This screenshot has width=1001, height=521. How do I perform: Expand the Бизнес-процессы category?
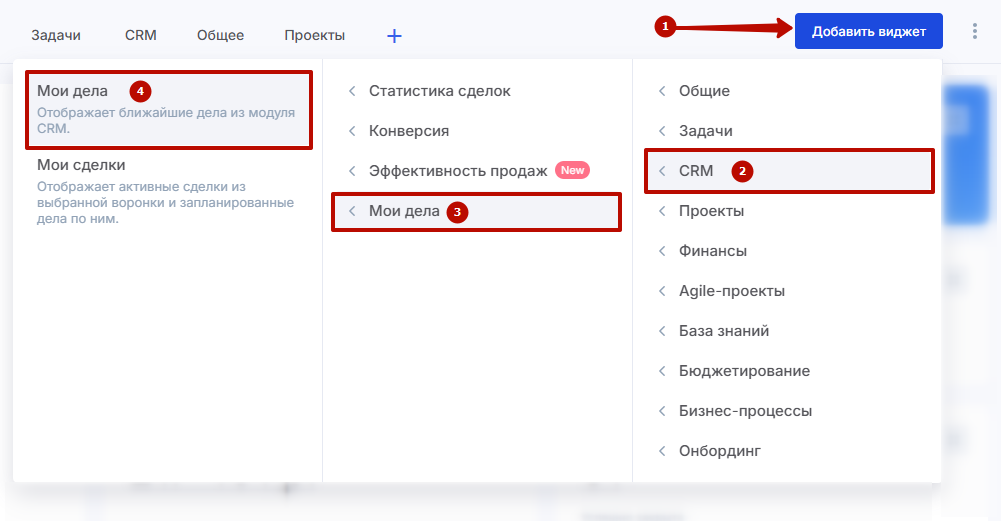point(745,411)
